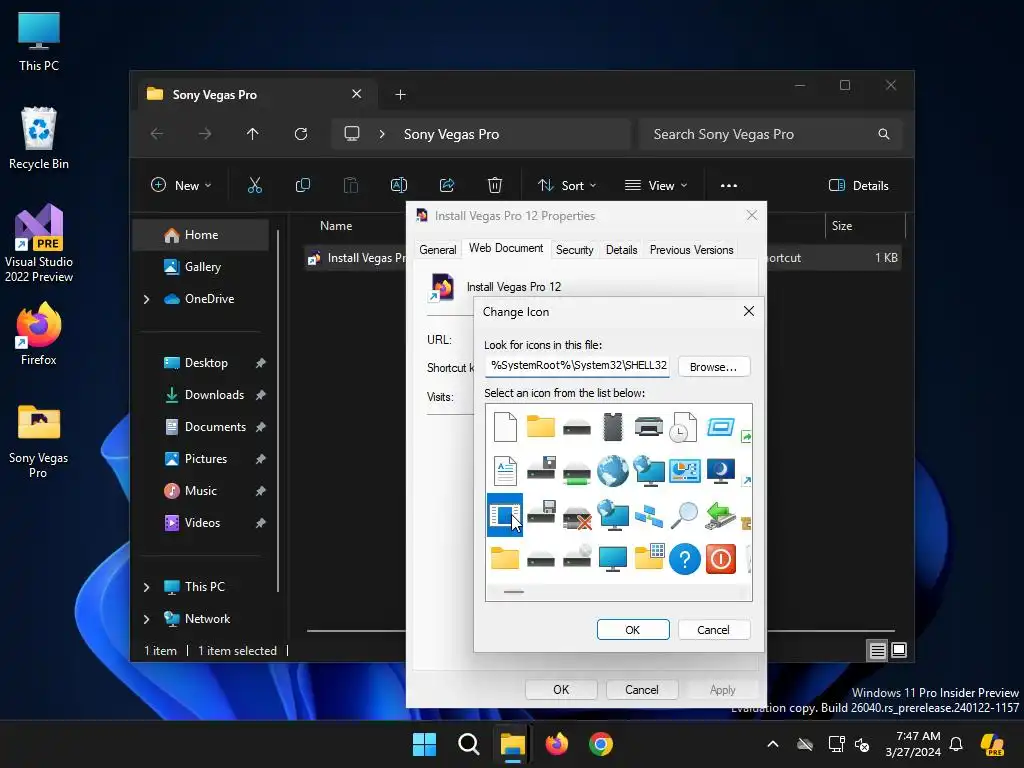Open Documents in the Explorer sidebar
The image size is (1024, 768).
click(200, 427)
